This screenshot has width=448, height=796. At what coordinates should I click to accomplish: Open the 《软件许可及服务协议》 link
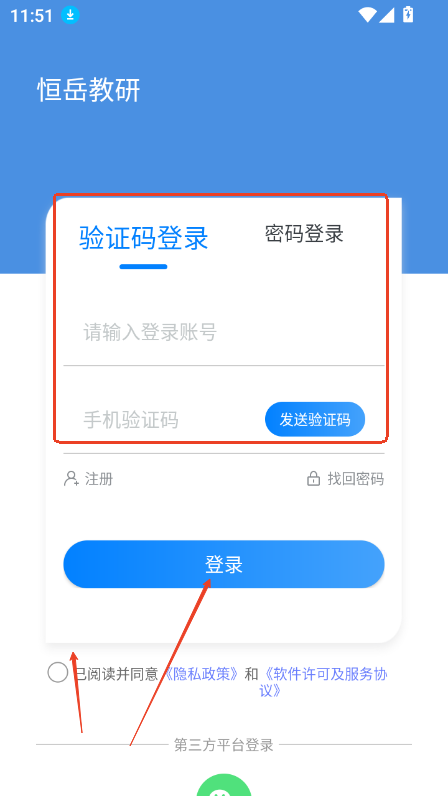[323, 682]
